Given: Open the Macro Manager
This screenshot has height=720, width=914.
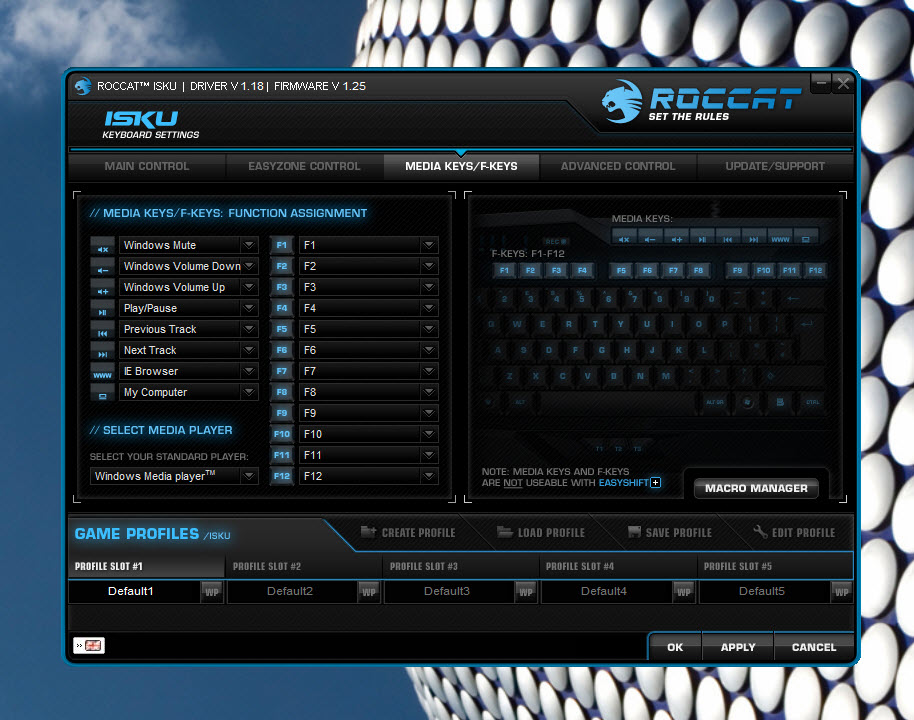Looking at the screenshot, I should point(756,489).
